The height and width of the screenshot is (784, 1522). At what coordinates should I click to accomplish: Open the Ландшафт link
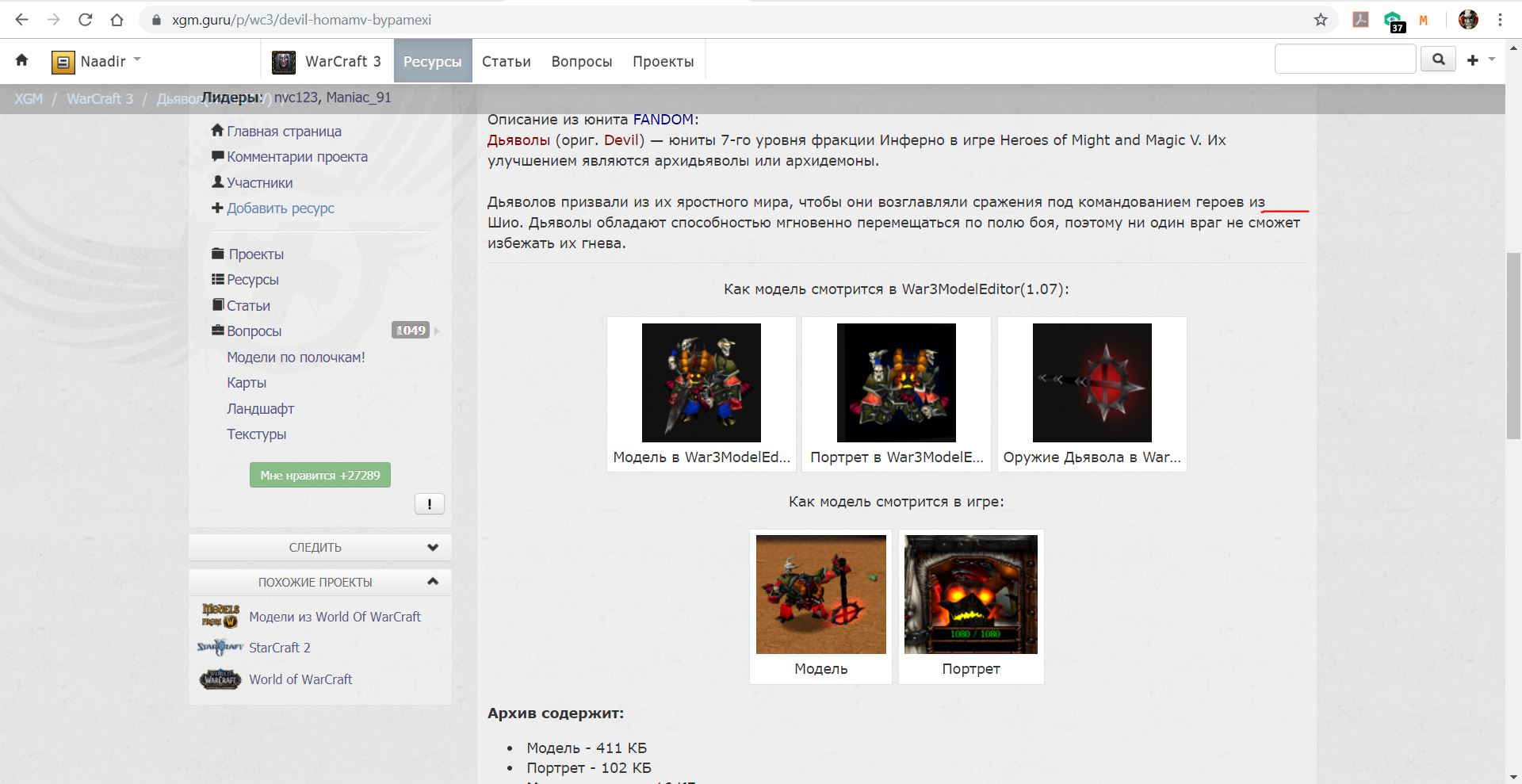coord(260,408)
